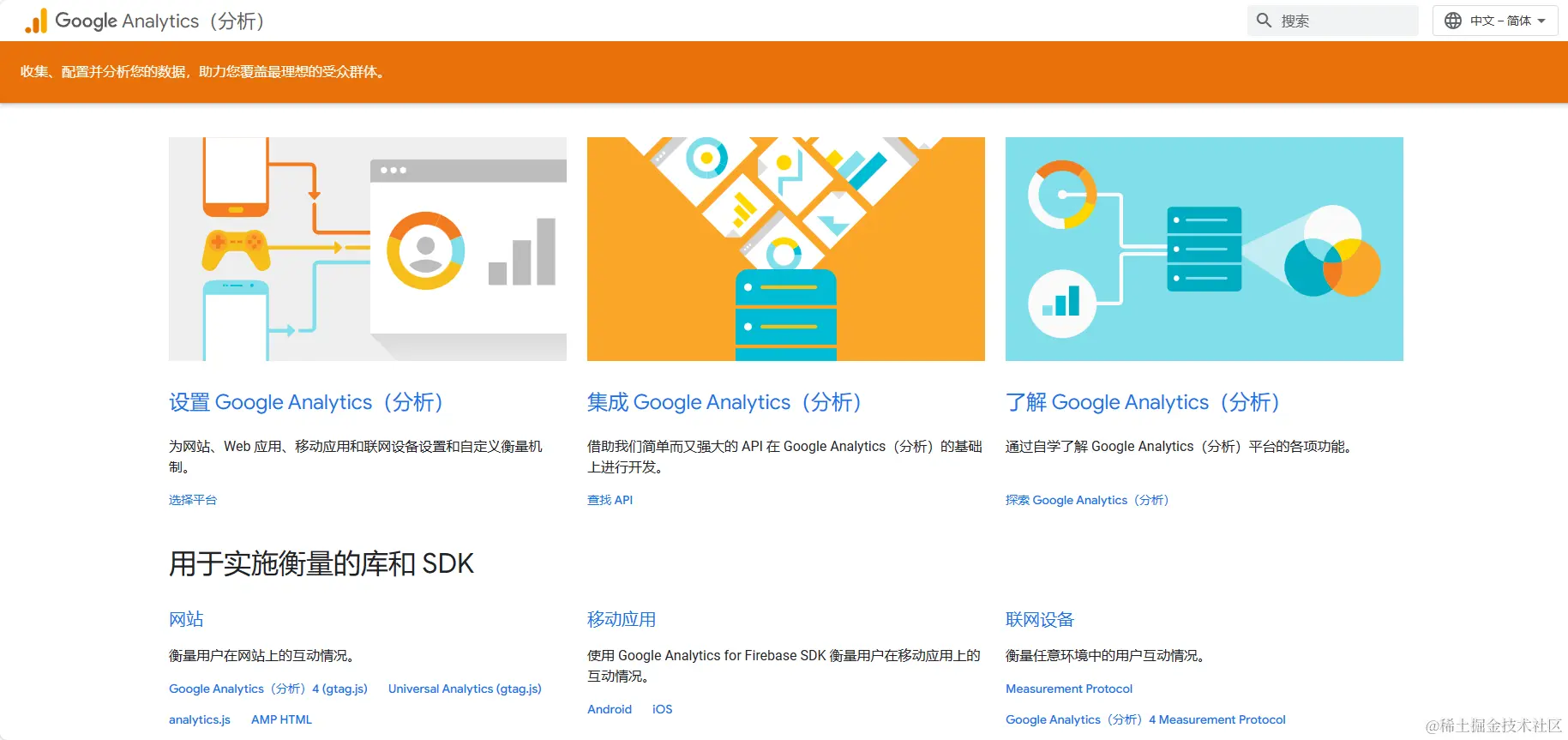The width and height of the screenshot is (1568, 740).
Task: Open Google Analytics（分析）4 Measurement Protocol link
Action: pyautogui.click(x=1145, y=719)
